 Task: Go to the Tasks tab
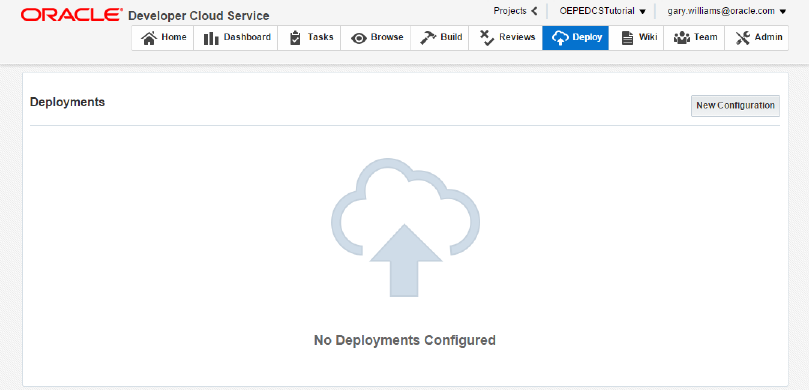(x=309, y=38)
